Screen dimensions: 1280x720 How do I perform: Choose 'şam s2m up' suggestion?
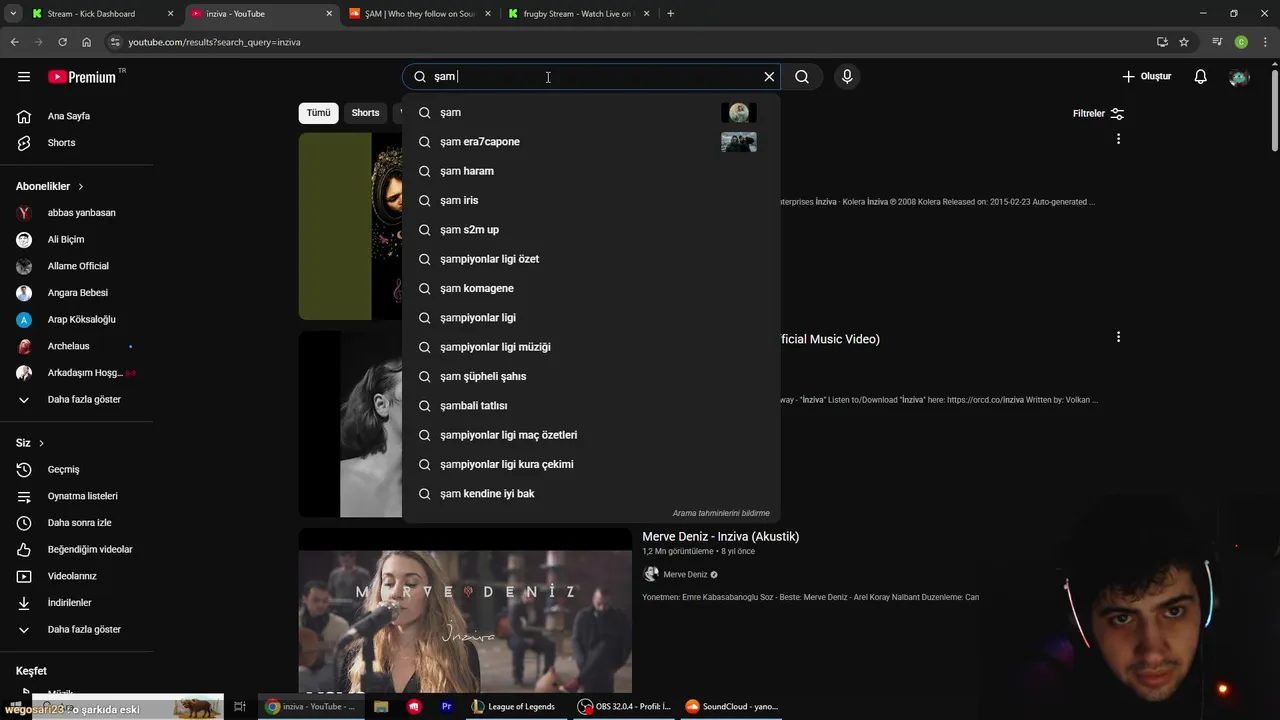pos(591,230)
